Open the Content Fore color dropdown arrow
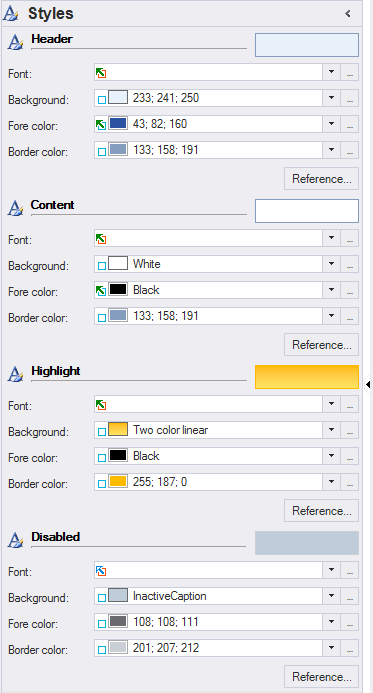Screen dimensions: 373x693 tap(331, 290)
